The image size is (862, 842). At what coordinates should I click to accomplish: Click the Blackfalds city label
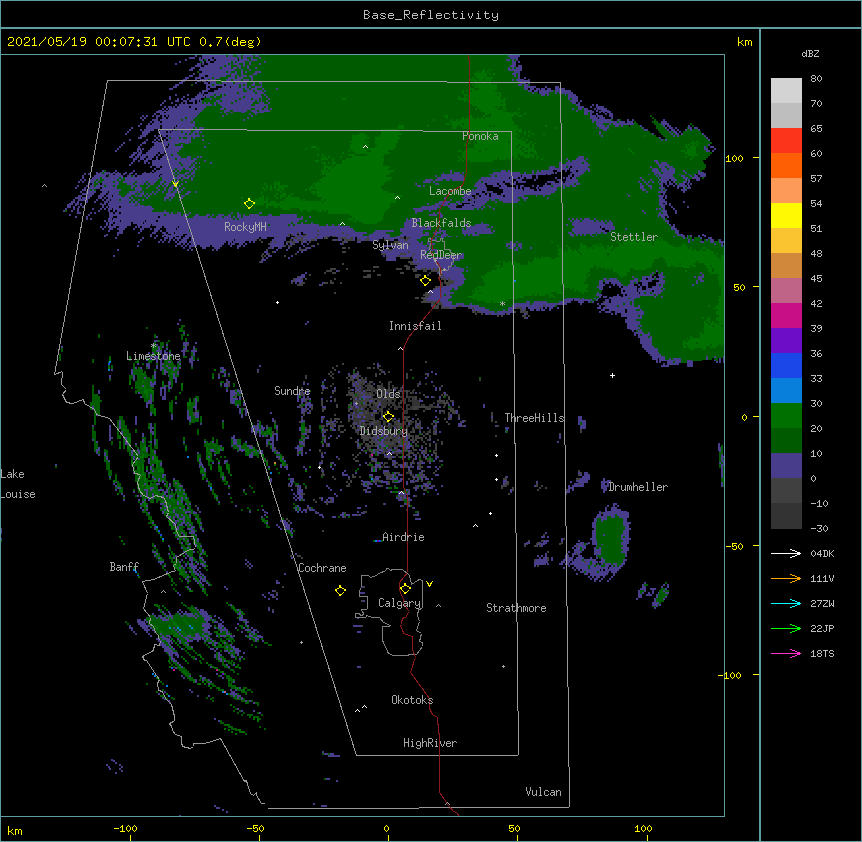tap(441, 223)
